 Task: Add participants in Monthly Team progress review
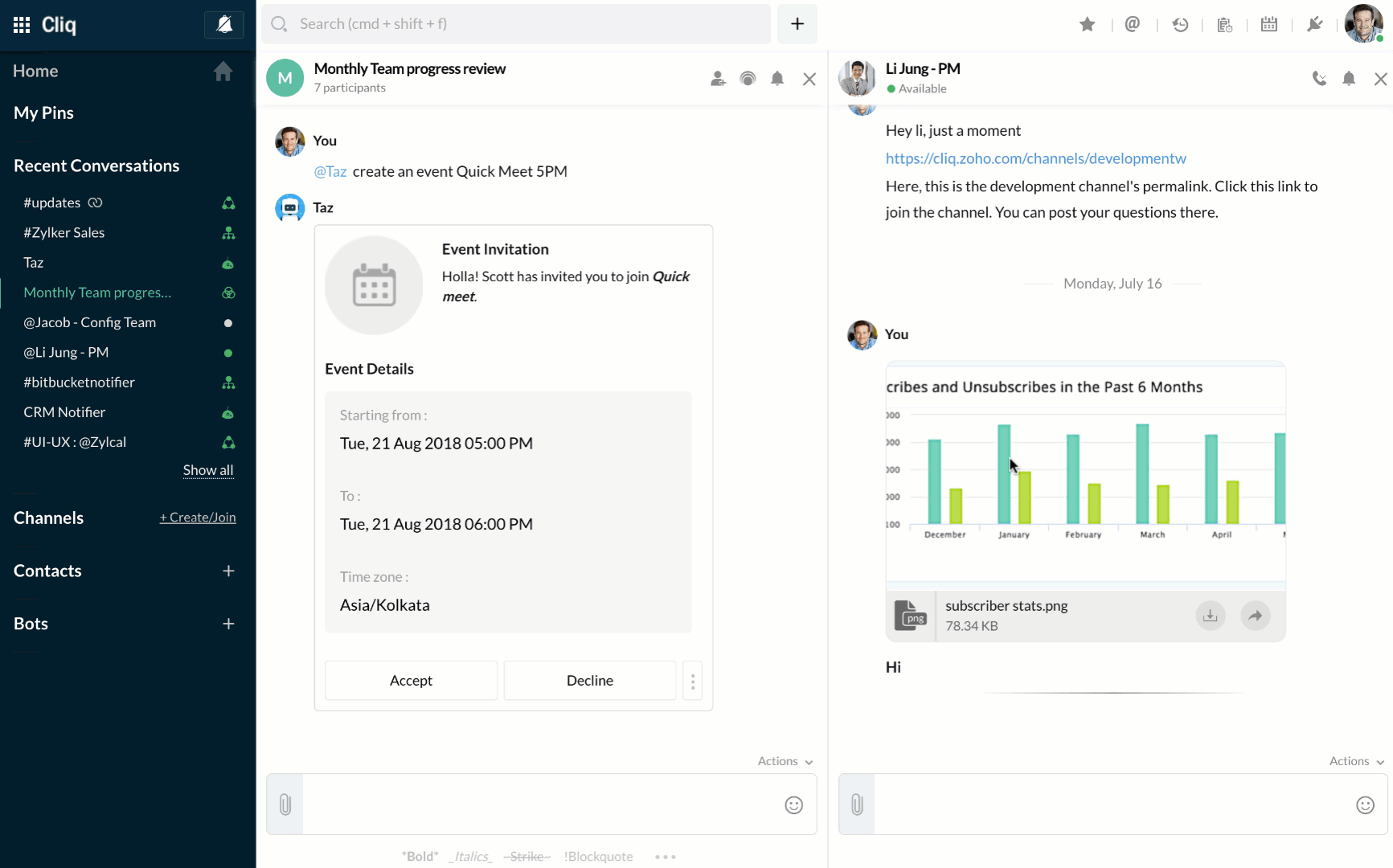click(x=718, y=79)
